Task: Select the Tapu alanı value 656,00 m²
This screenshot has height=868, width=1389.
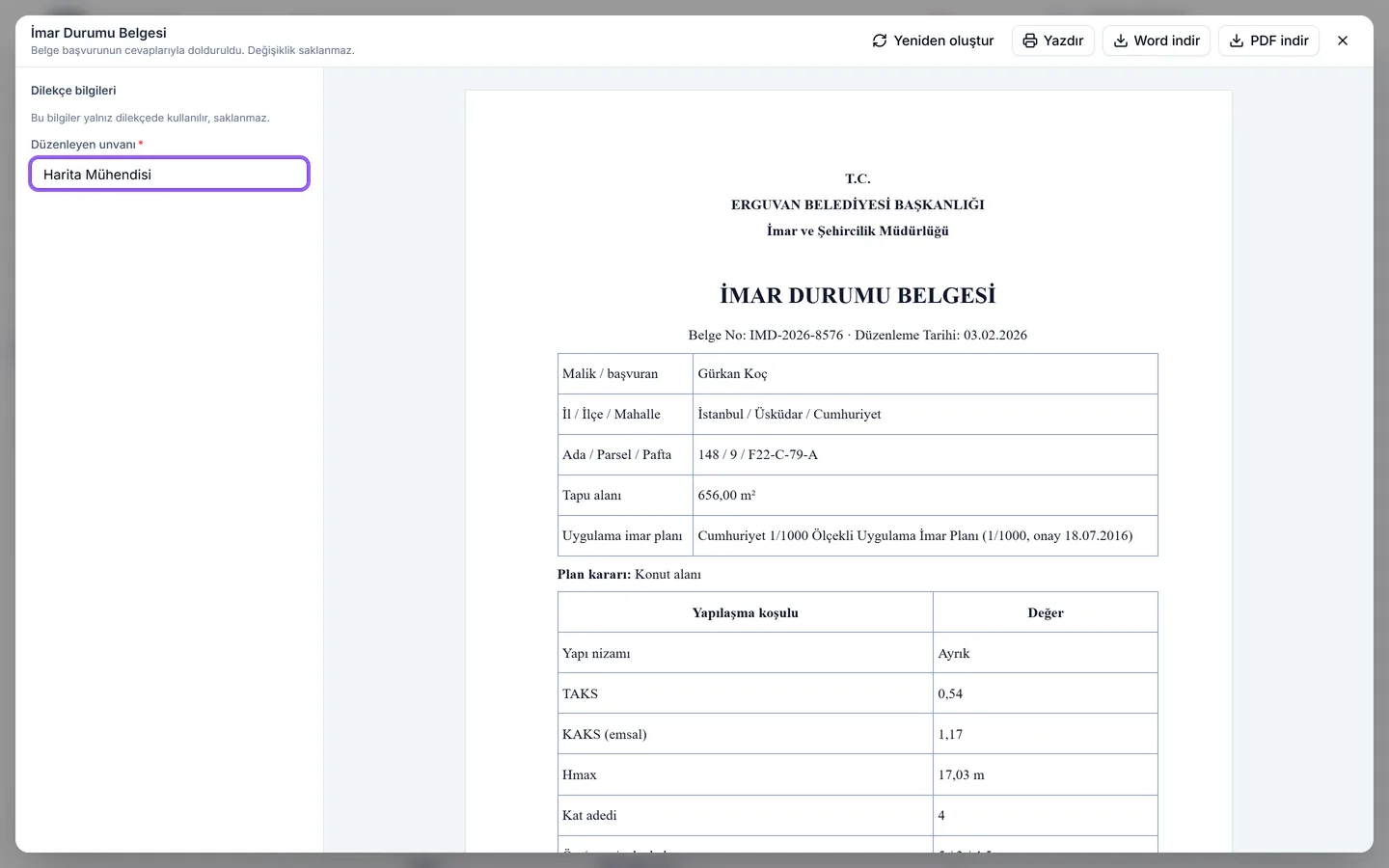Action: (x=727, y=496)
